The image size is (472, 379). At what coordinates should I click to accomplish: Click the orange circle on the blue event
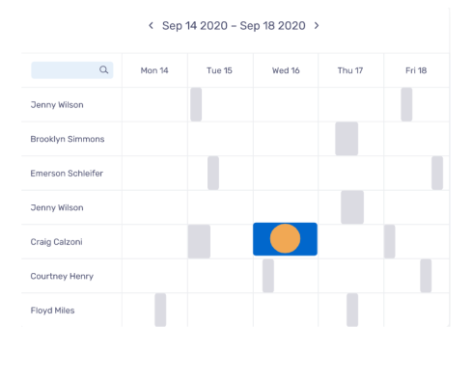[285, 239]
